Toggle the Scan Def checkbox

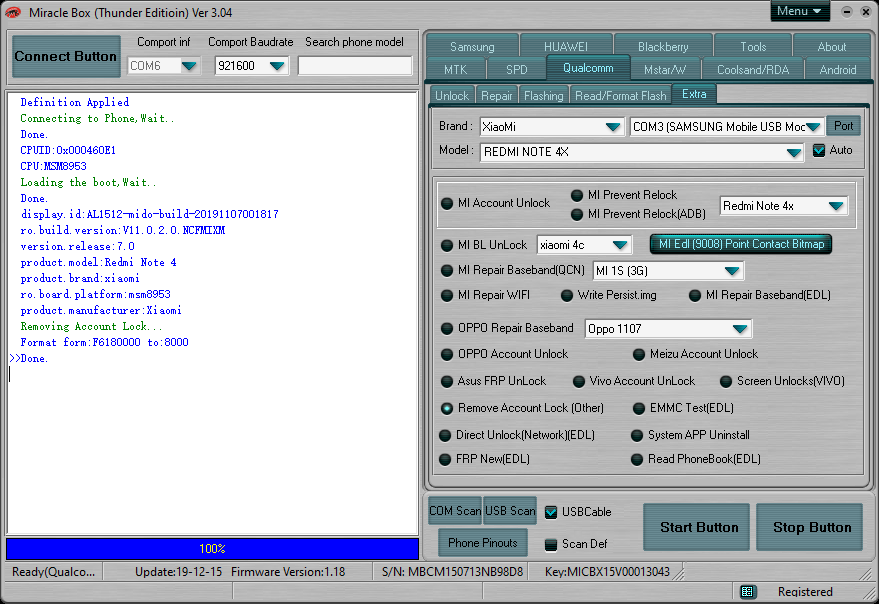pos(551,544)
